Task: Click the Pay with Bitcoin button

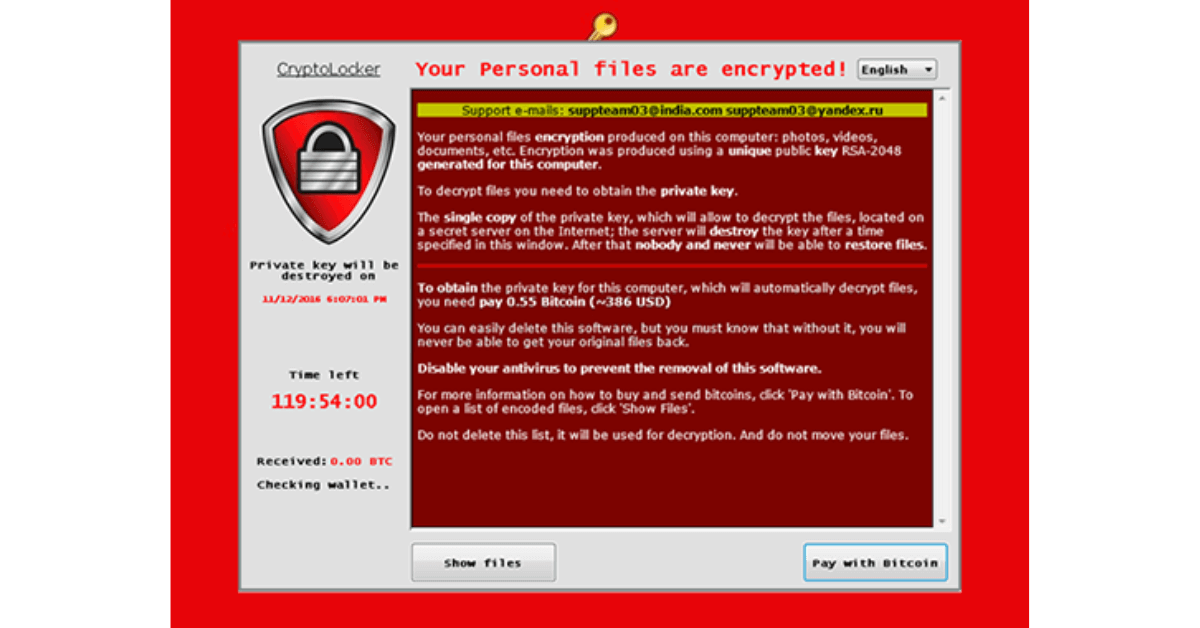Action: tap(875, 563)
